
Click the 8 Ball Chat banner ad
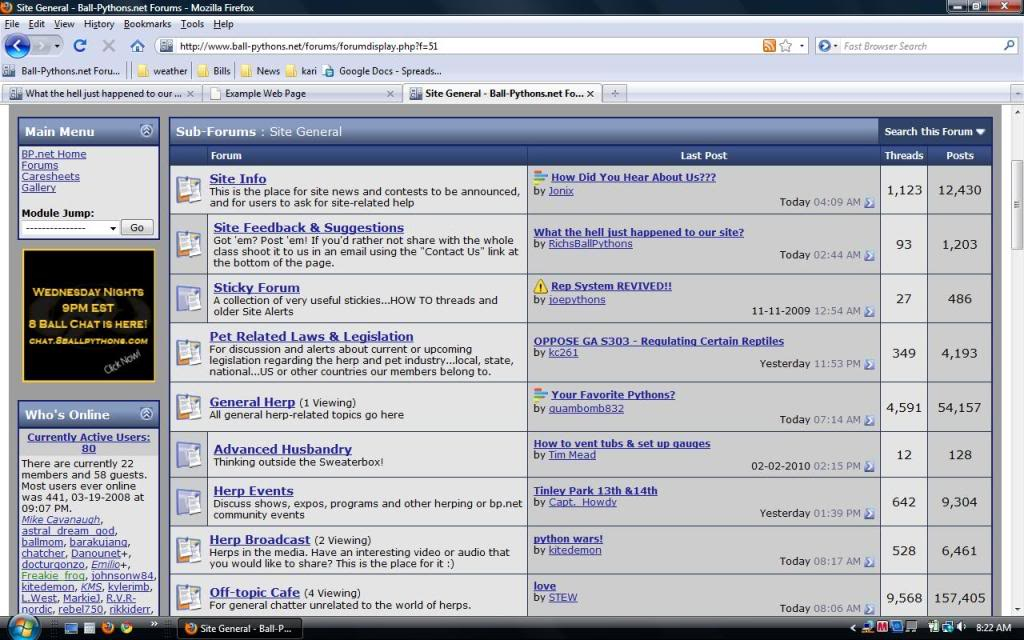click(x=89, y=315)
